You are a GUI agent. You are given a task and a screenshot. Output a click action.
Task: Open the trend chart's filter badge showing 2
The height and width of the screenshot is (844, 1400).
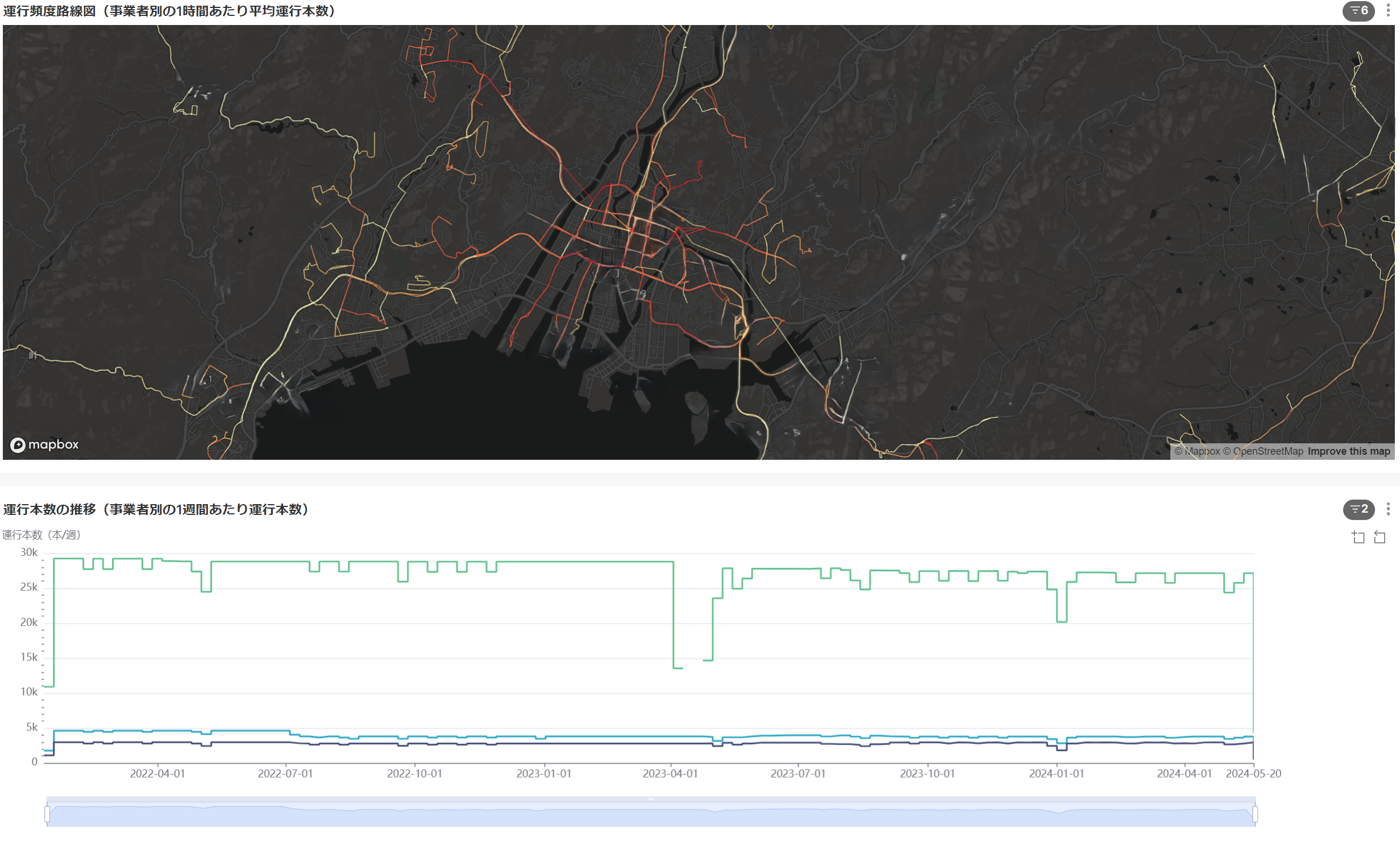1359,509
